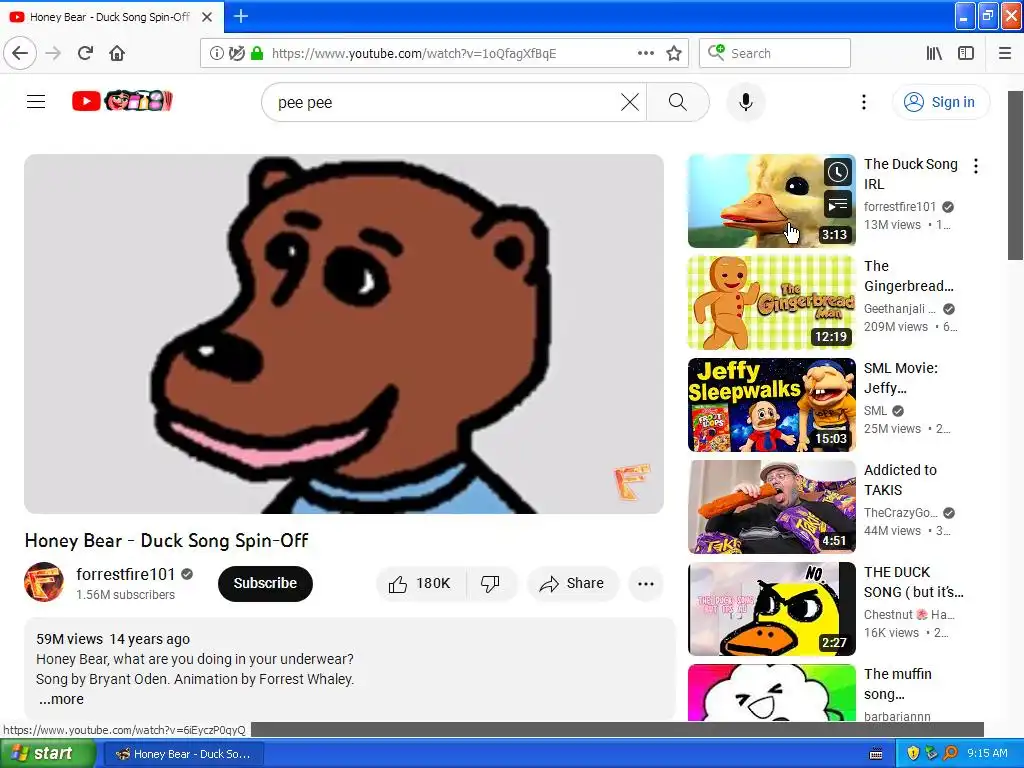Open Addicted to TAKIS video thumbnail

[771, 507]
